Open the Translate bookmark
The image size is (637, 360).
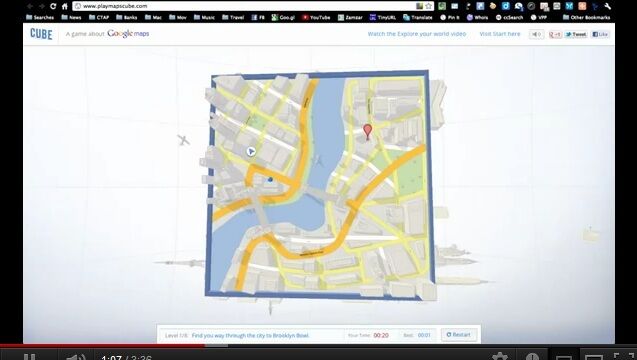pos(418,17)
